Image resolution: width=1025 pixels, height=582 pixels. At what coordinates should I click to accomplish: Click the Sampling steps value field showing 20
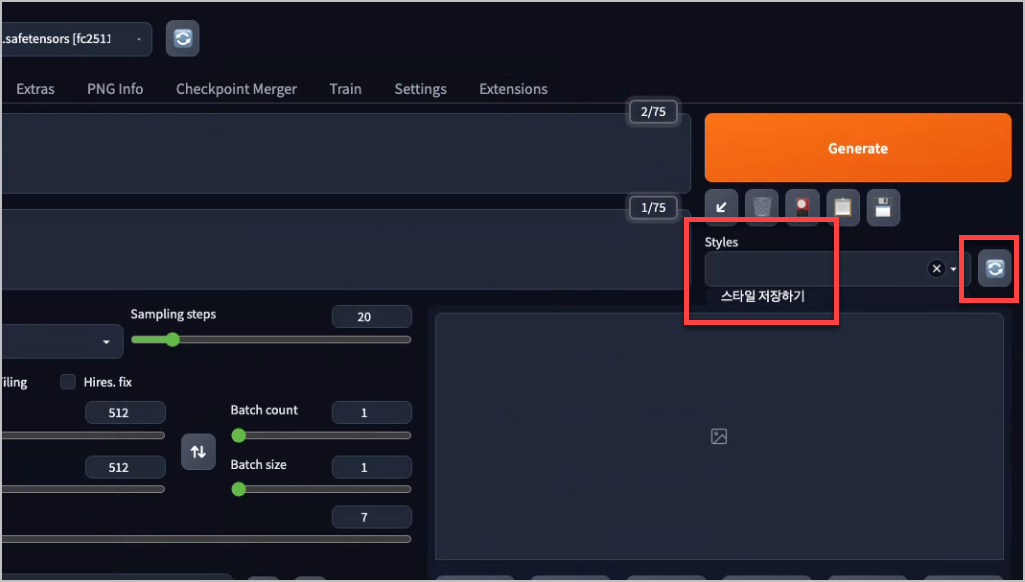pos(371,316)
